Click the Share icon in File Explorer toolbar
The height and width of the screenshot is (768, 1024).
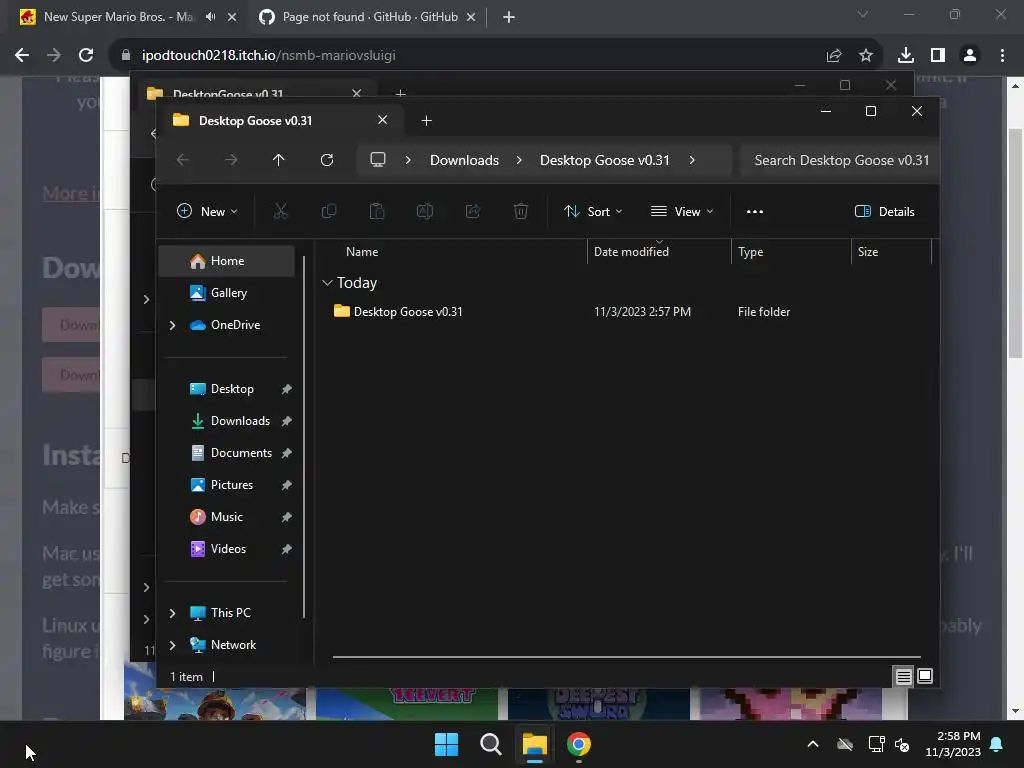click(x=473, y=211)
